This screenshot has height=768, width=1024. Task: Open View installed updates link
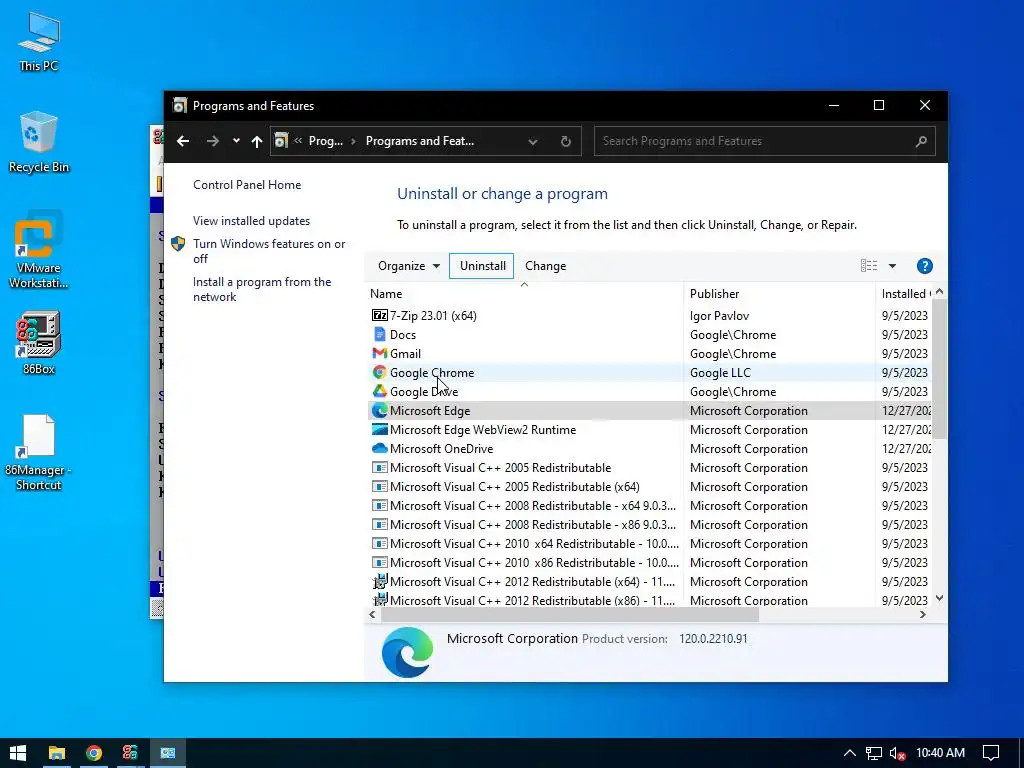click(x=251, y=221)
